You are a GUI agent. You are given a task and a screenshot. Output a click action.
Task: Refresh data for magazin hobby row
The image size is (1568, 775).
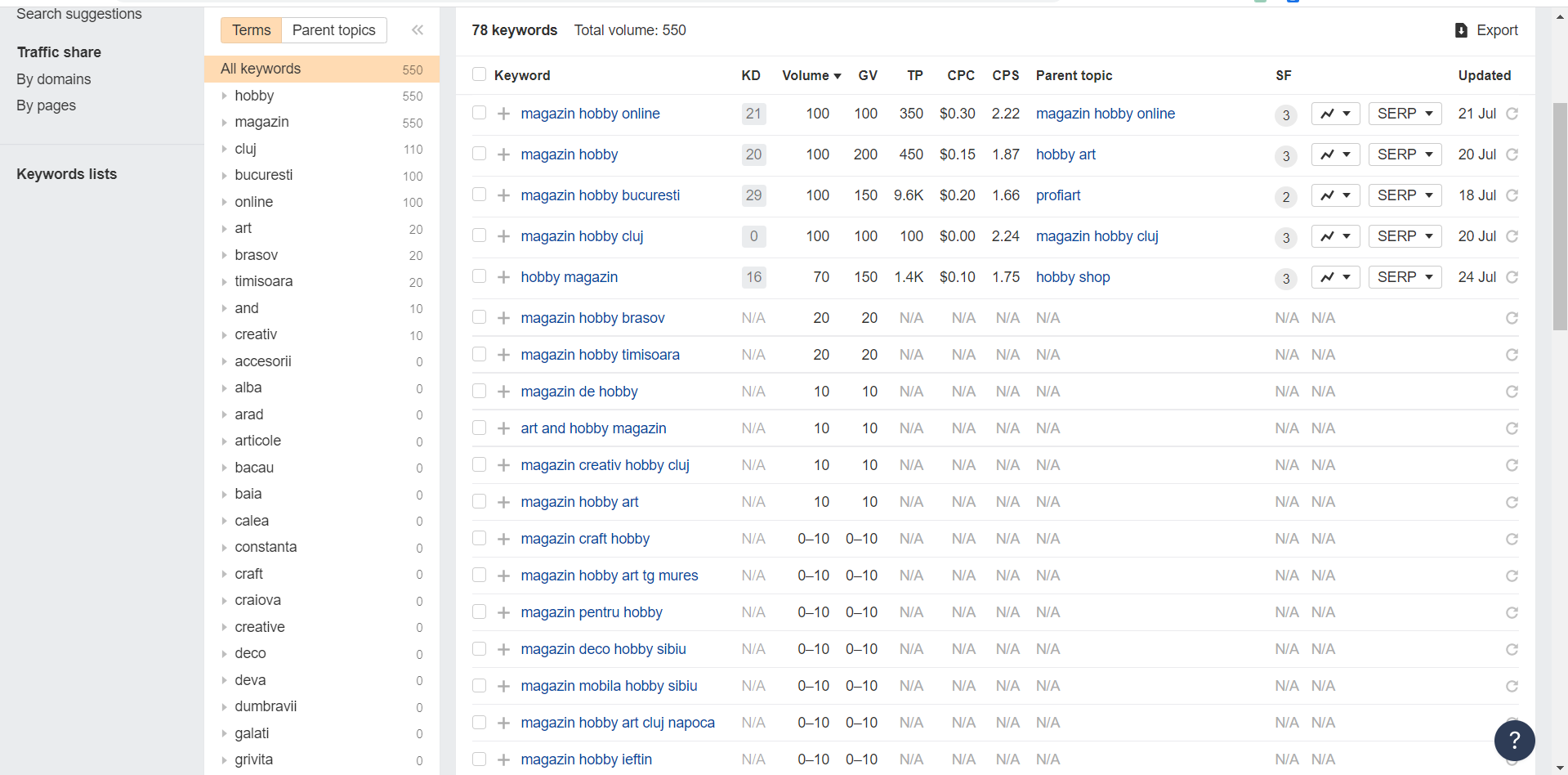[1512, 155]
